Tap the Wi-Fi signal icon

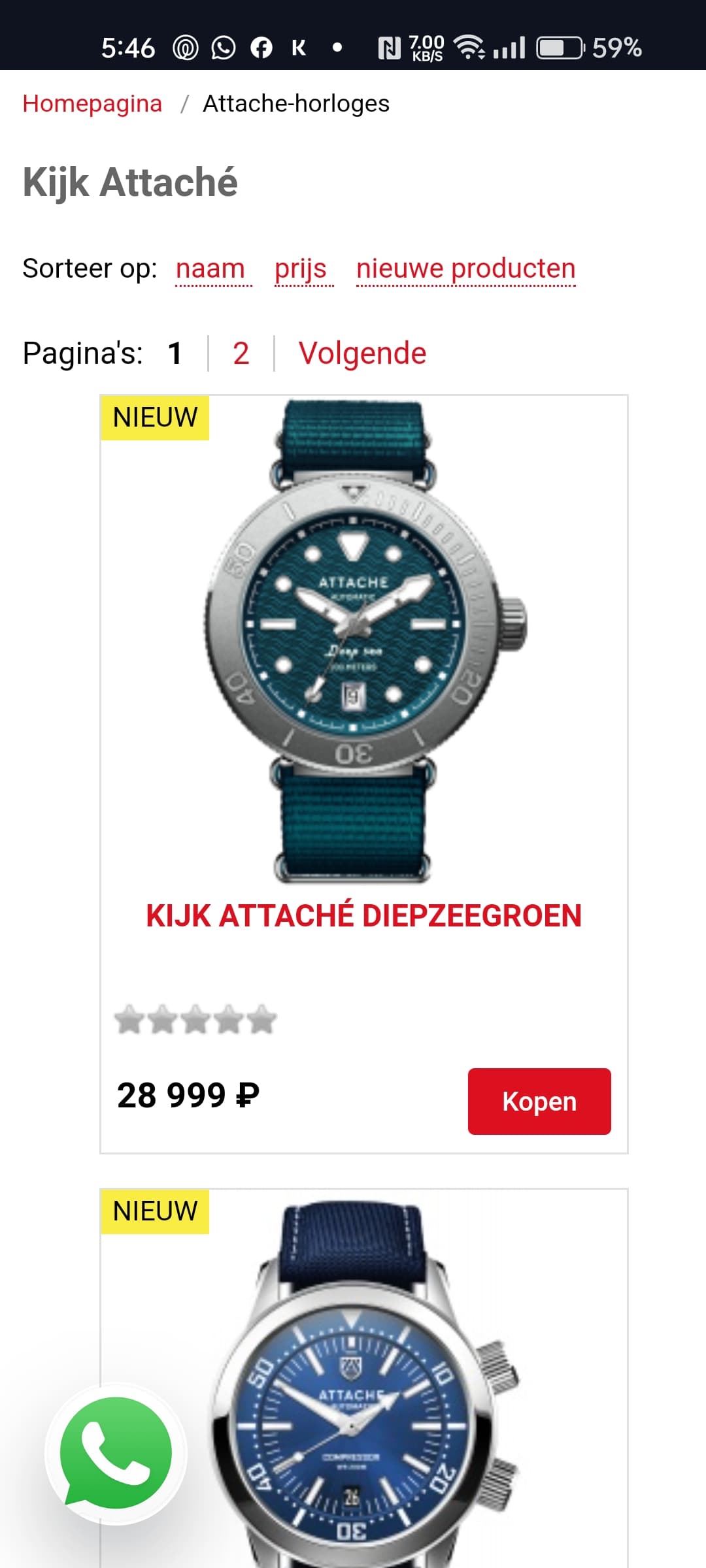469,47
